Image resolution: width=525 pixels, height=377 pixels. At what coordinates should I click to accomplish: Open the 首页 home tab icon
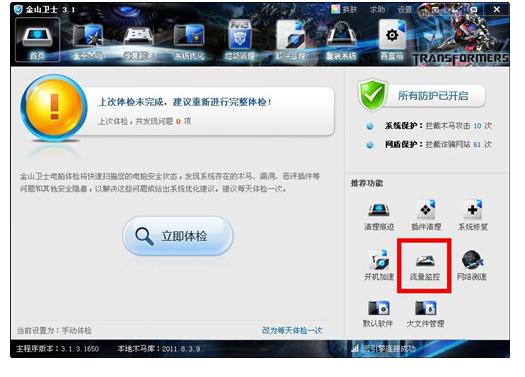click(x=38, y=40)
